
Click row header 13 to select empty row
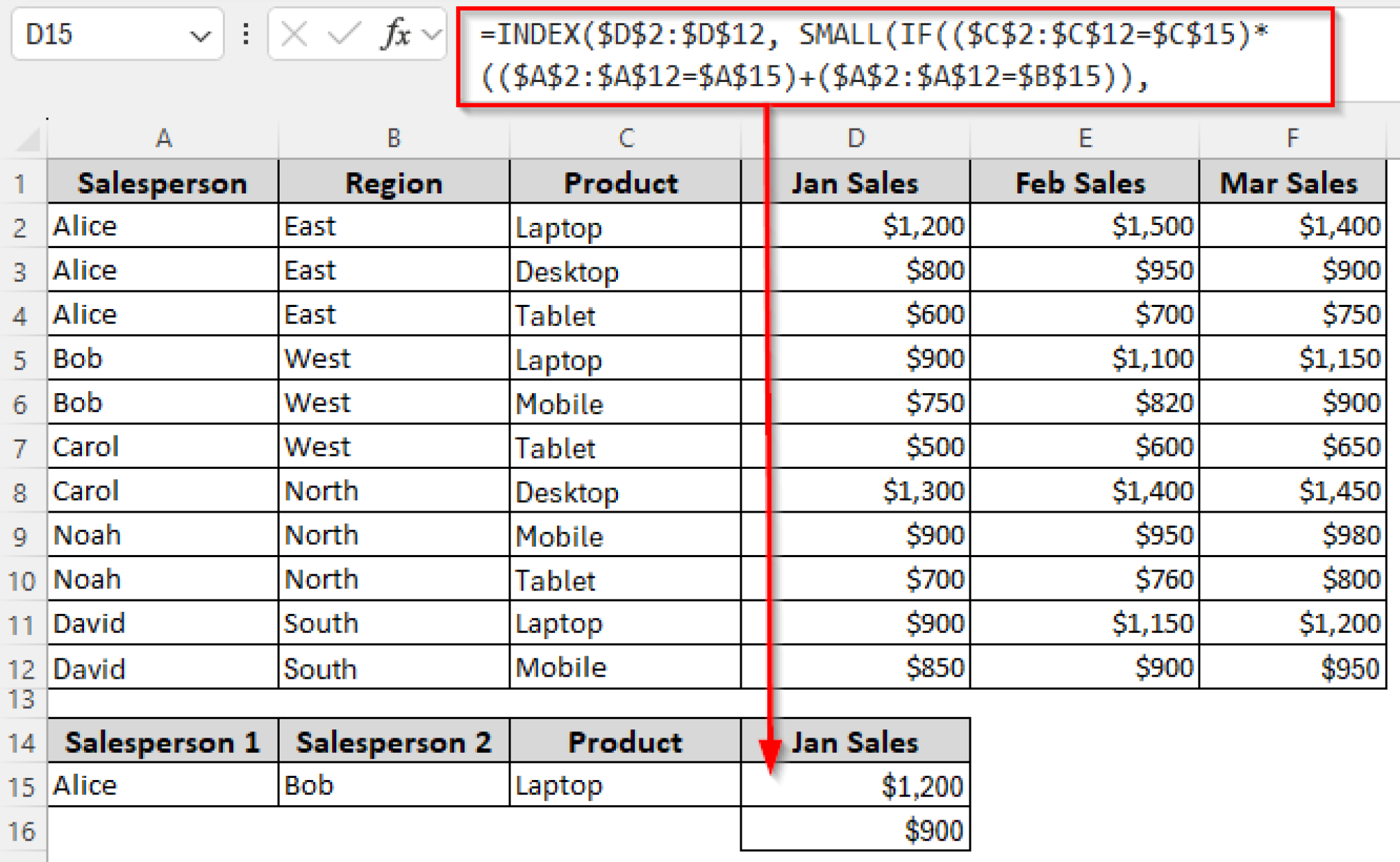23,701
